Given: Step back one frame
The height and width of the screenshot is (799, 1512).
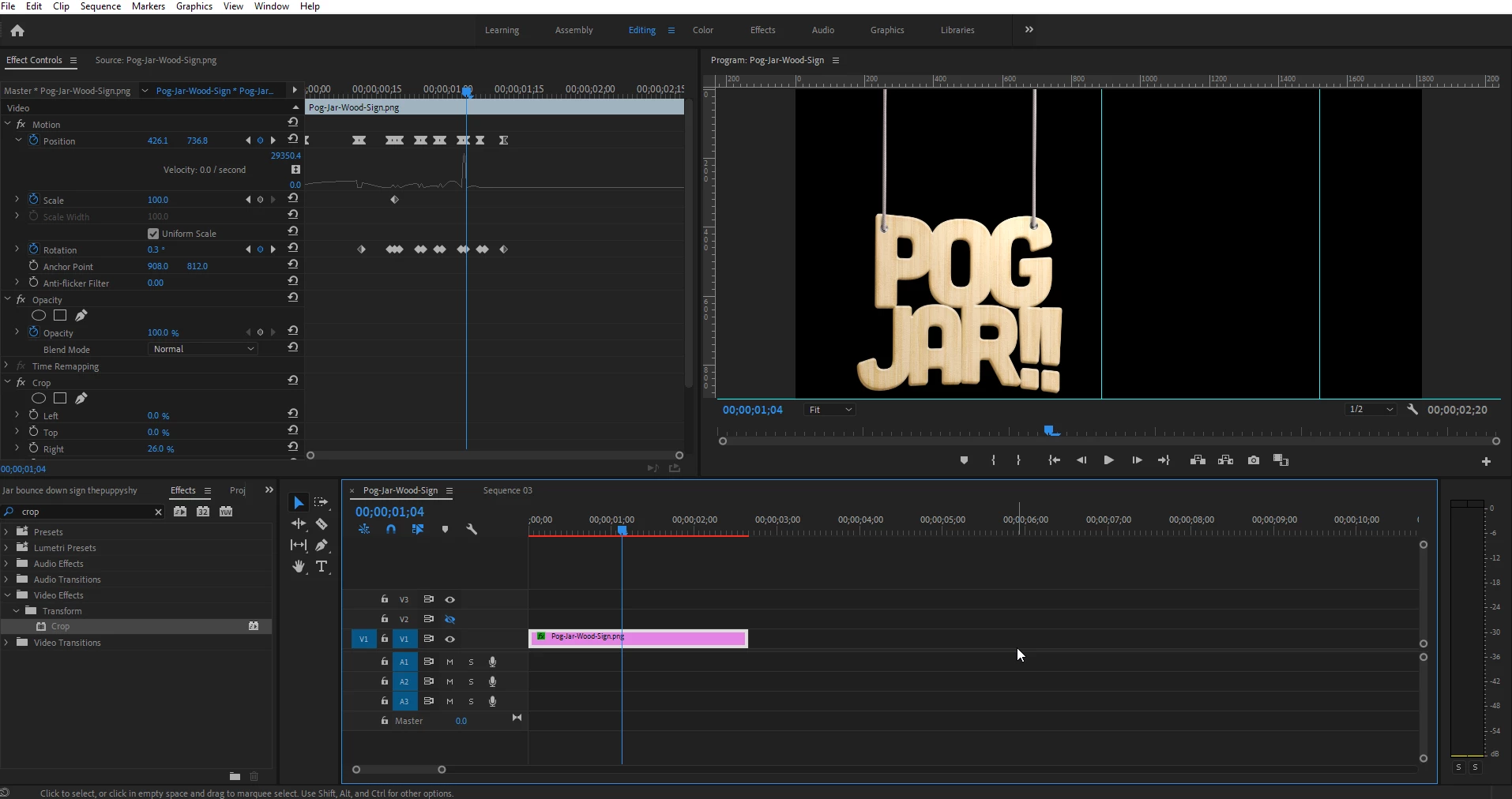Looking at the screenshot, I should point(1081,460).
